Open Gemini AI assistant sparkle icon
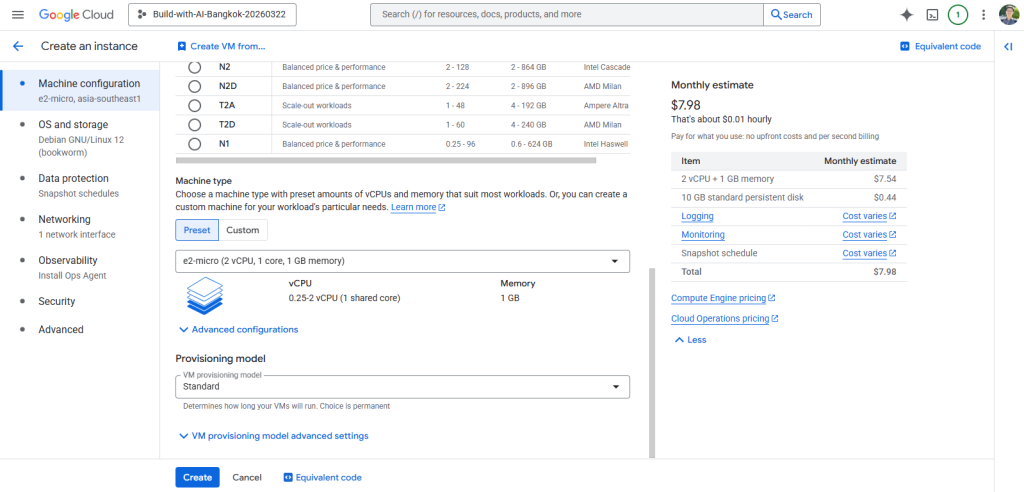This screenshot has width=1024, height=492. (906, 15)
